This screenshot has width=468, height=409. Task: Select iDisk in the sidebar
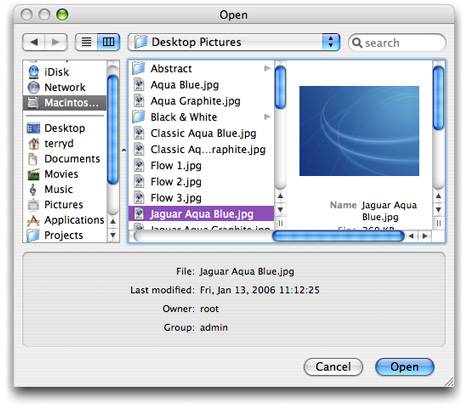[65, 72]
